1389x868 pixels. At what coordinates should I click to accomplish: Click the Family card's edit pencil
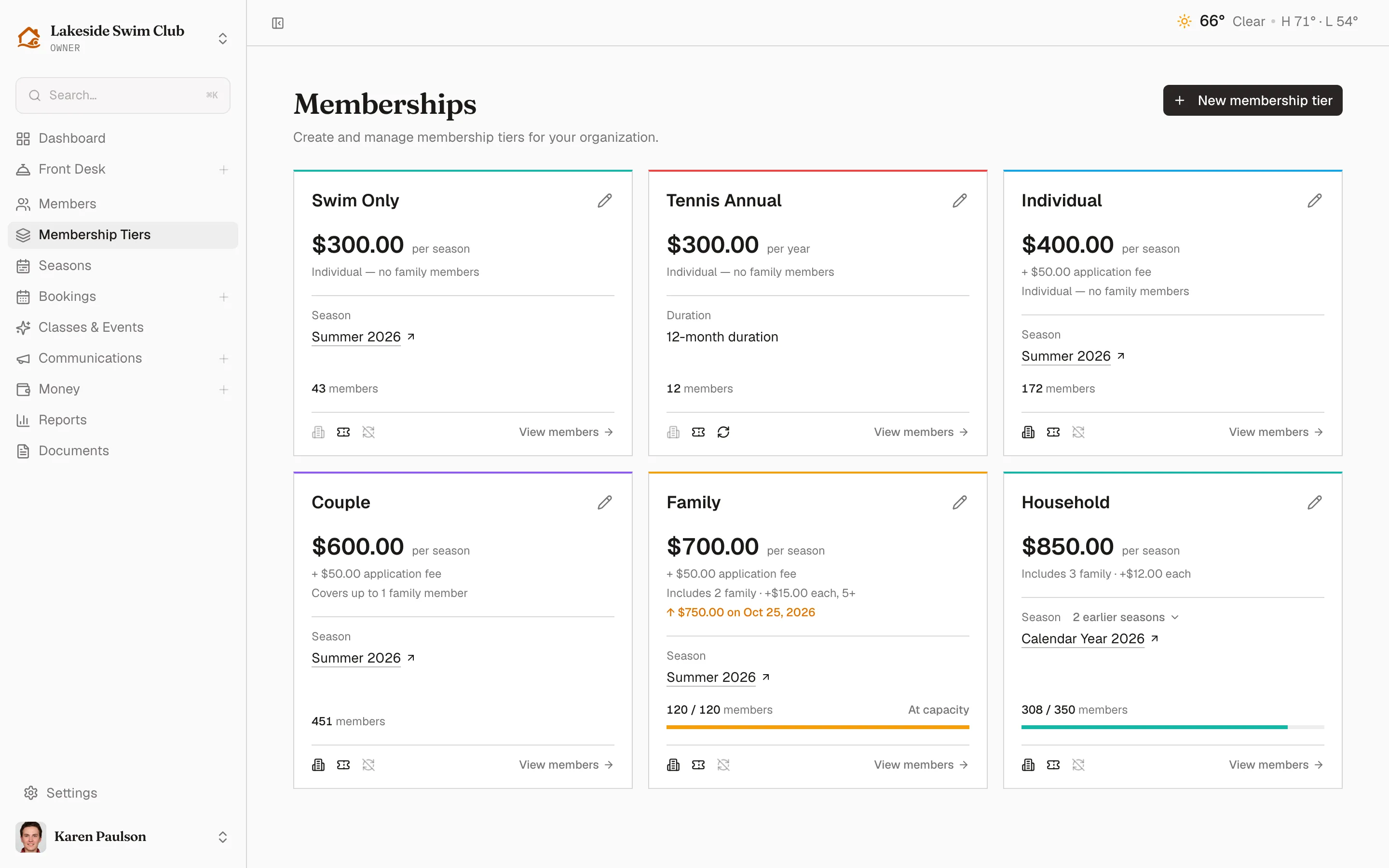960,502
